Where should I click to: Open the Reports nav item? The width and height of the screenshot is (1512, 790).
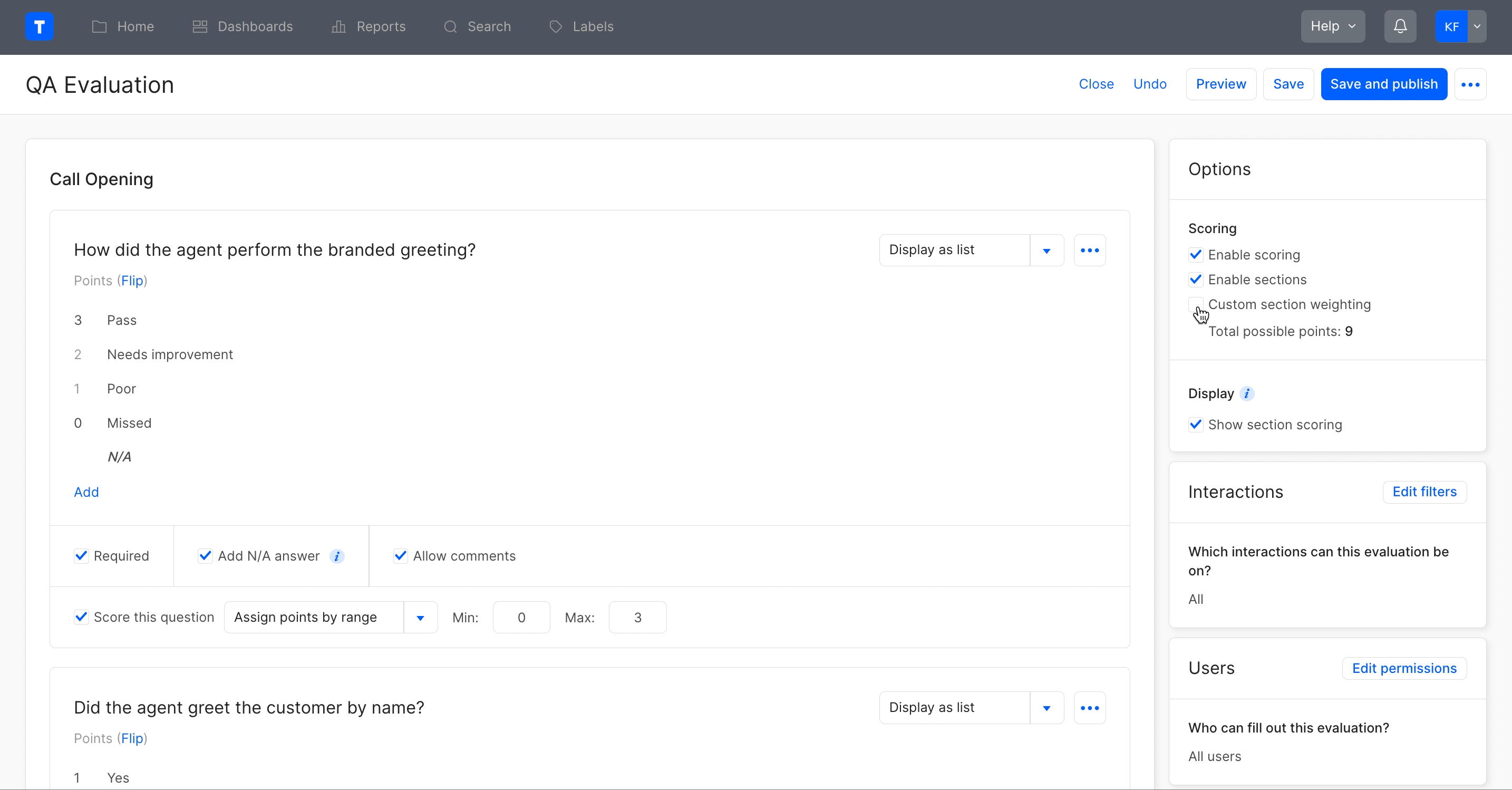[369, 26]
